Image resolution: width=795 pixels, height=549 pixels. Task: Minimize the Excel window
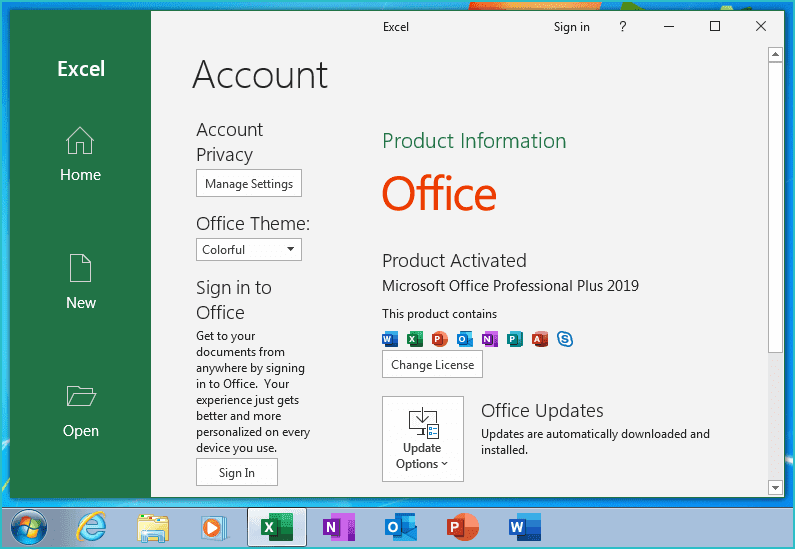click(669, 26)
